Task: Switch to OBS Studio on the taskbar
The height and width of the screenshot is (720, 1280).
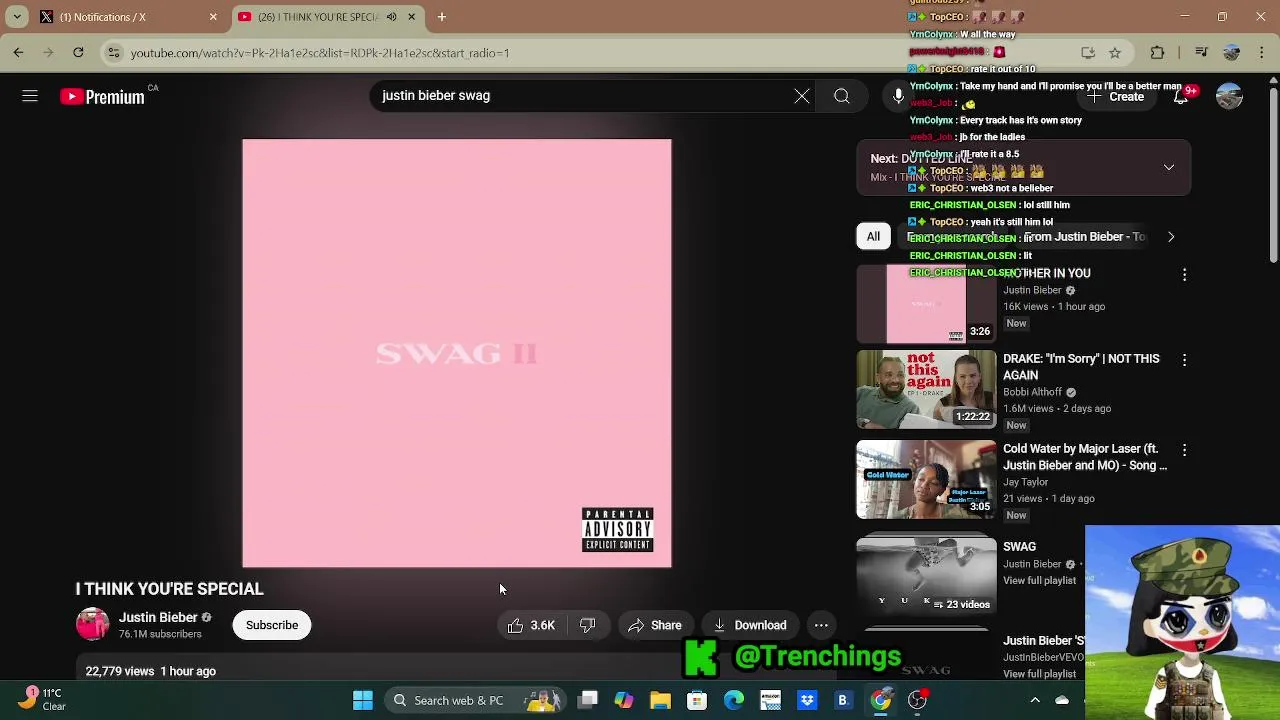Action: coord(917,700)
